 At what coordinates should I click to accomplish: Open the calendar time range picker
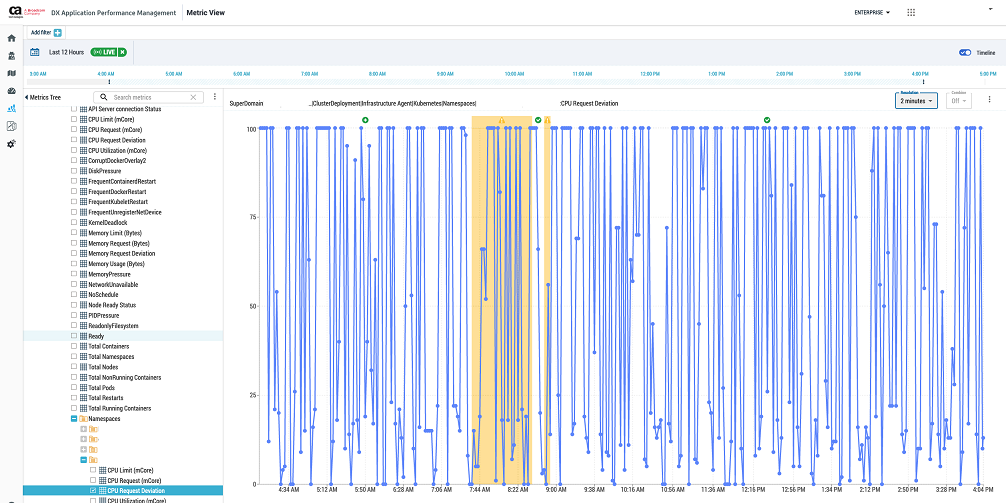34,52
